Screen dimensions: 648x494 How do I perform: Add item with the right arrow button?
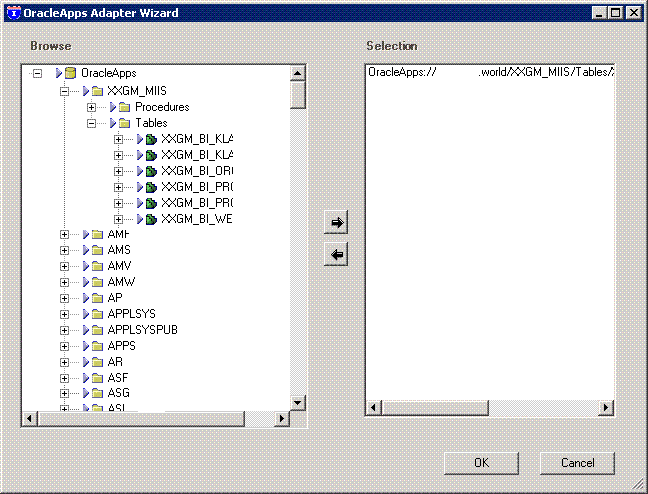[336, 222]
